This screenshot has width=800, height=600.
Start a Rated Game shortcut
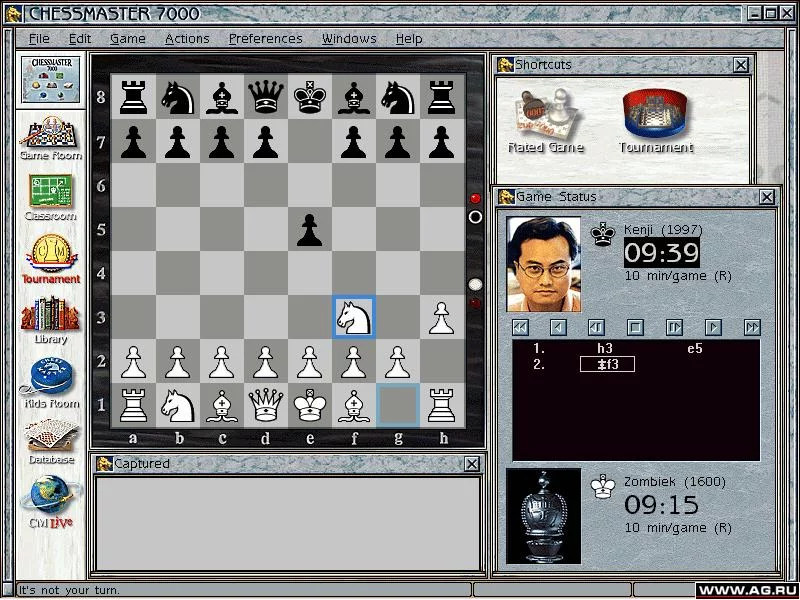(x=546, y=121)
